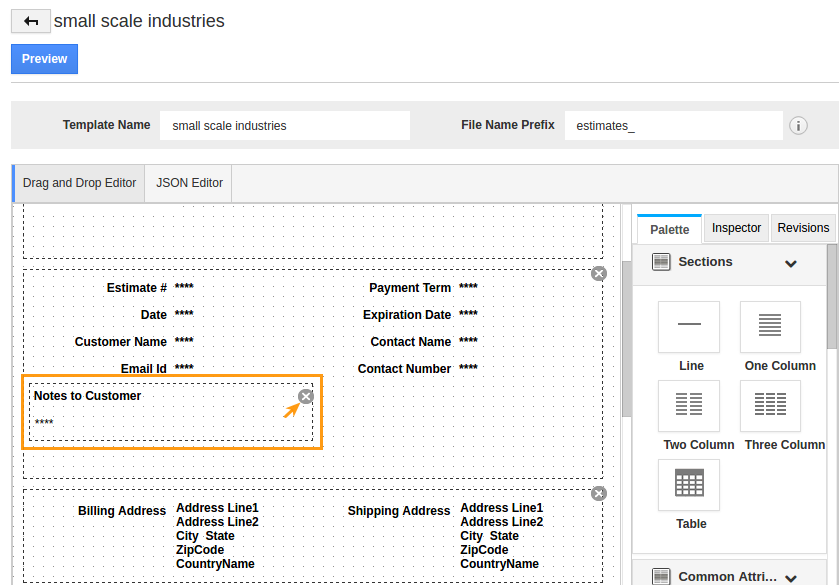This screenshot has height=585, width=840.
Task: Choose the Two Column section icon
Action: [x=689, y=406]
